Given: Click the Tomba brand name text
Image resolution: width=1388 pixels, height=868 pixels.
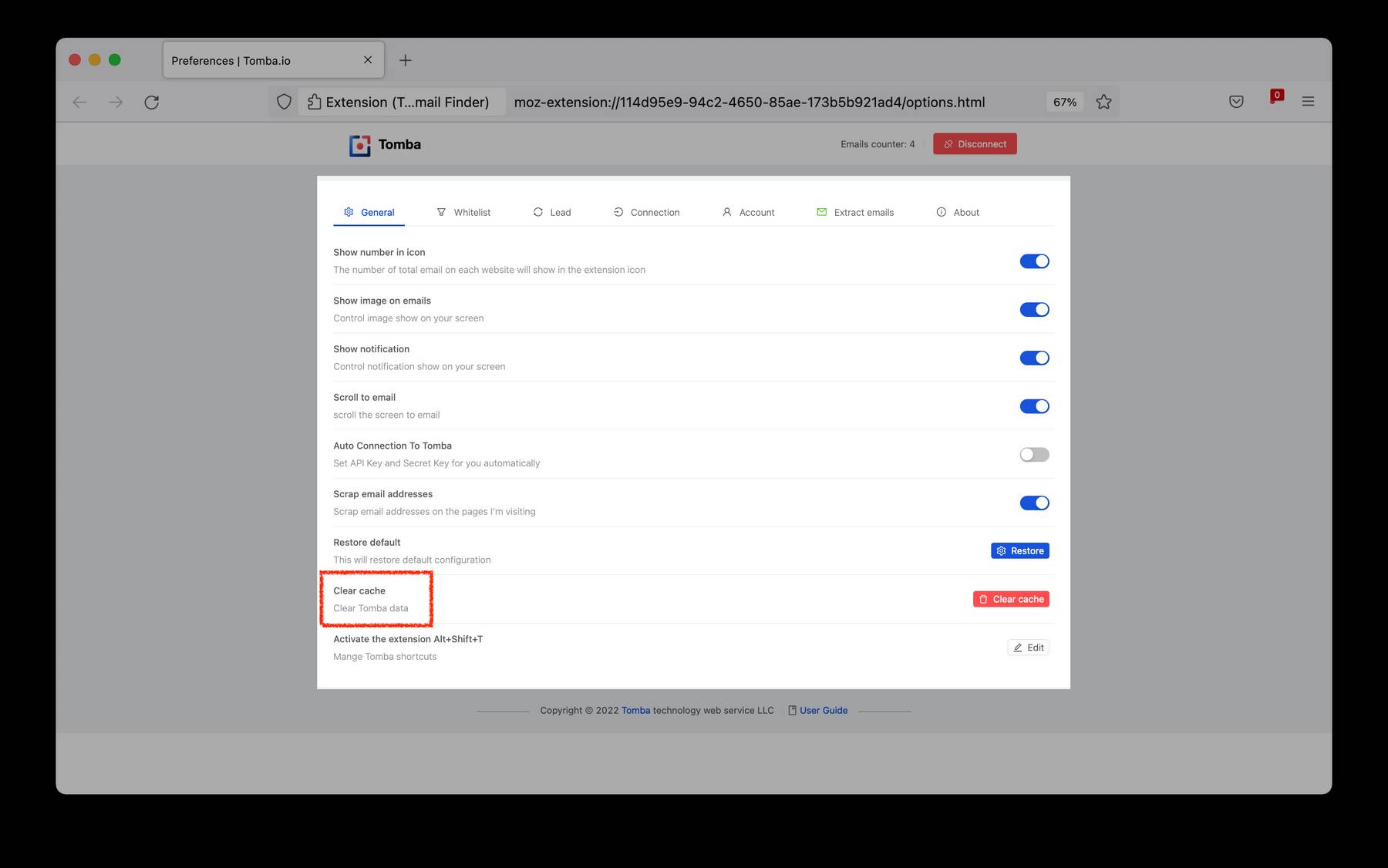Looking at the screenshot, I should (x=399, y=144).
